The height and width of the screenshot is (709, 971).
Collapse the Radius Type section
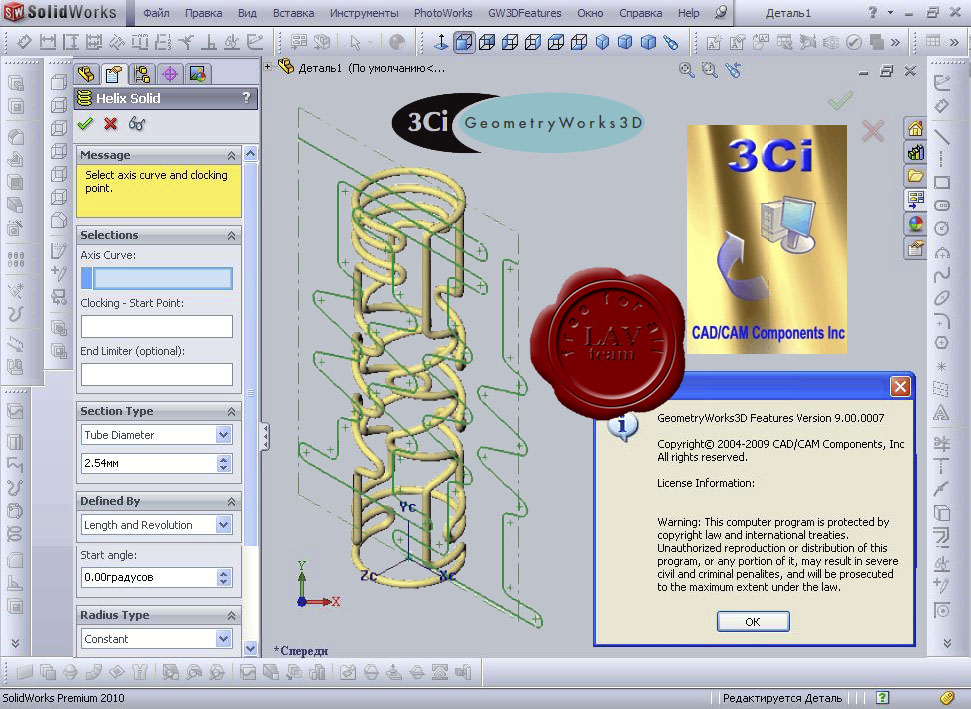[x=231, y=615]
